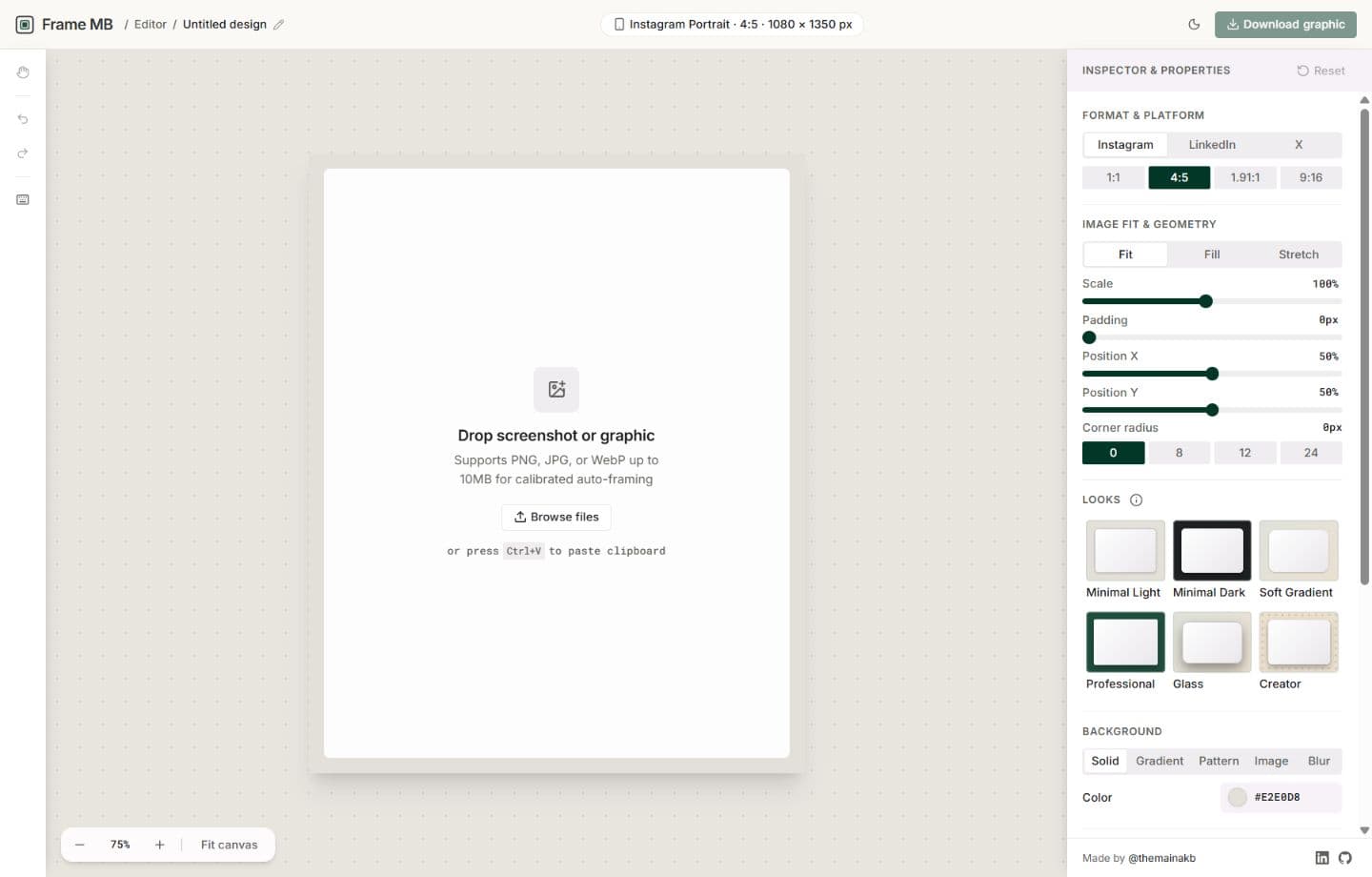Click Fit canvas button
1372x877 pixels.
[229, 845]
